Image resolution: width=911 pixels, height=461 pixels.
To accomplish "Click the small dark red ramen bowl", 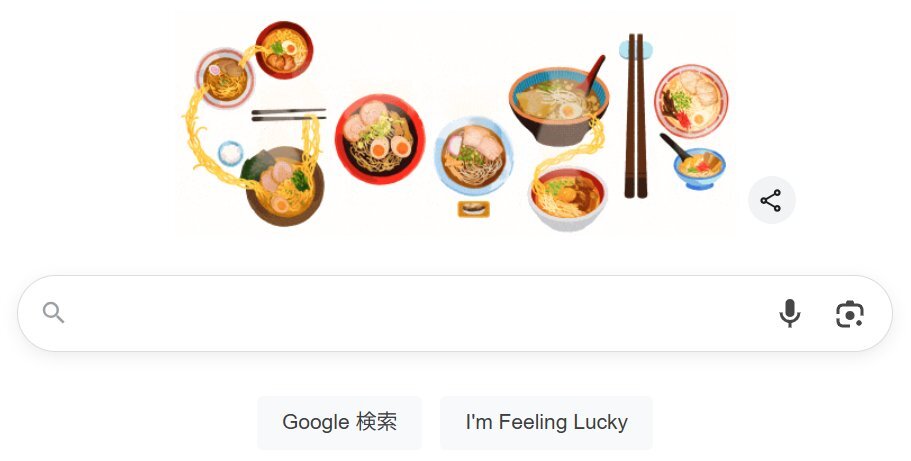I will [x=284, y=49].
